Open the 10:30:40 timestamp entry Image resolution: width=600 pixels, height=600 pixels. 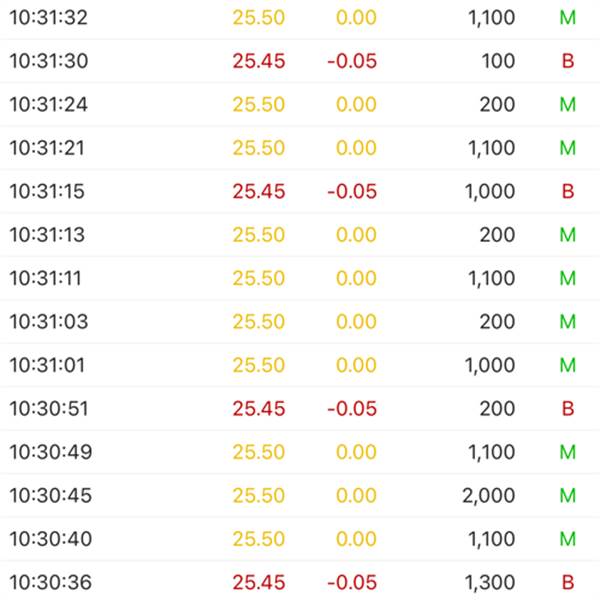pos(51,539)
